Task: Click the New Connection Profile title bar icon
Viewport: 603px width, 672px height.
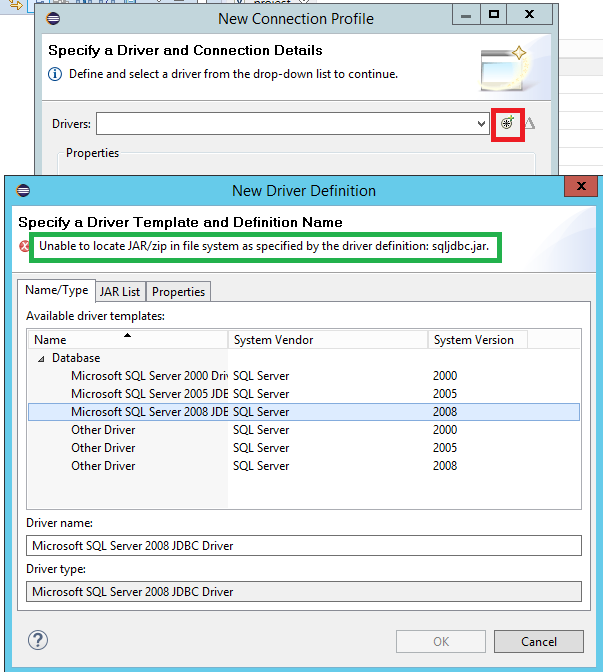Action: (x=53, y=18)
